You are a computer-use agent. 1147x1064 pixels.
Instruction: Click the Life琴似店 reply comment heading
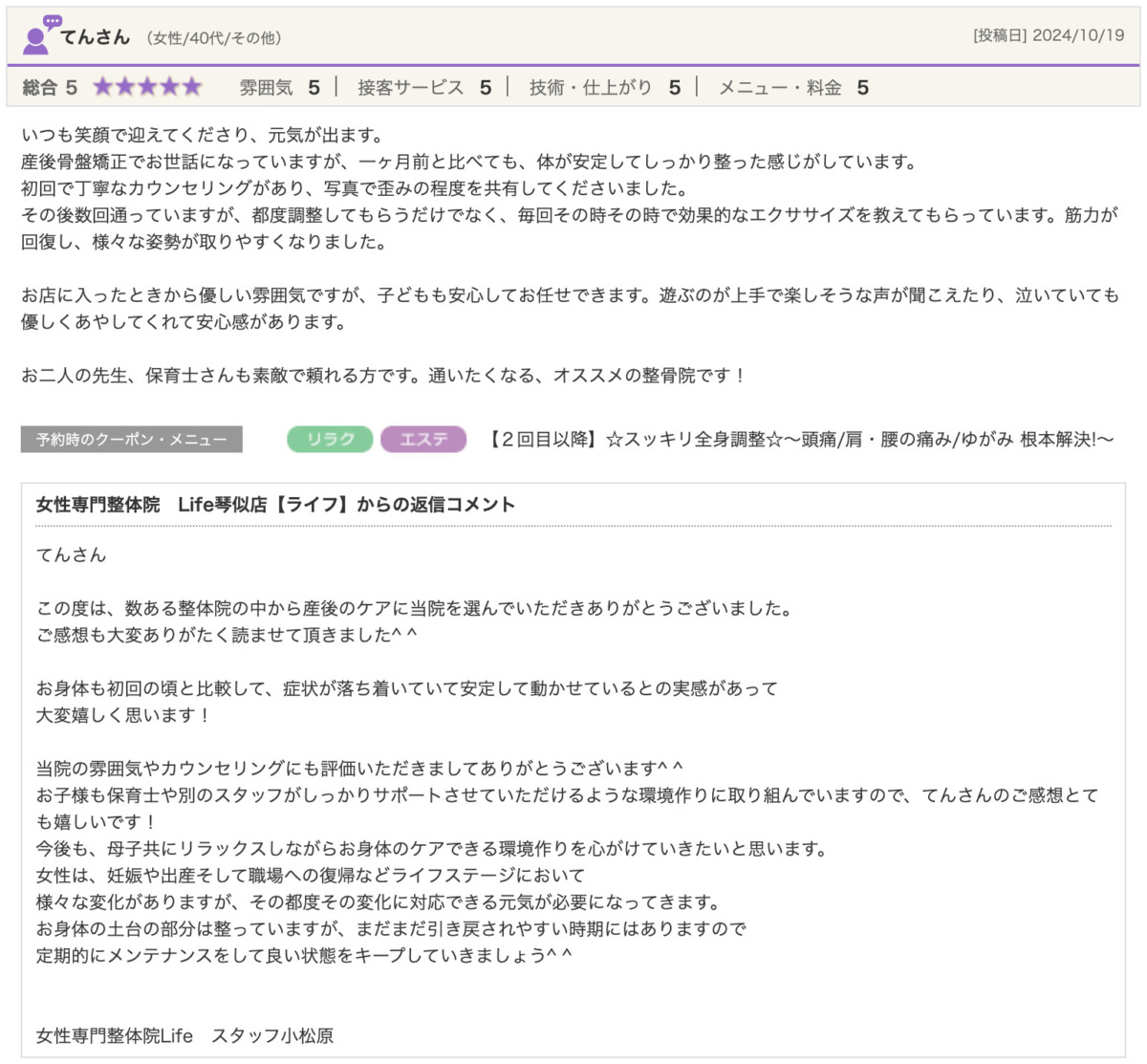click(x=275, y=505)
